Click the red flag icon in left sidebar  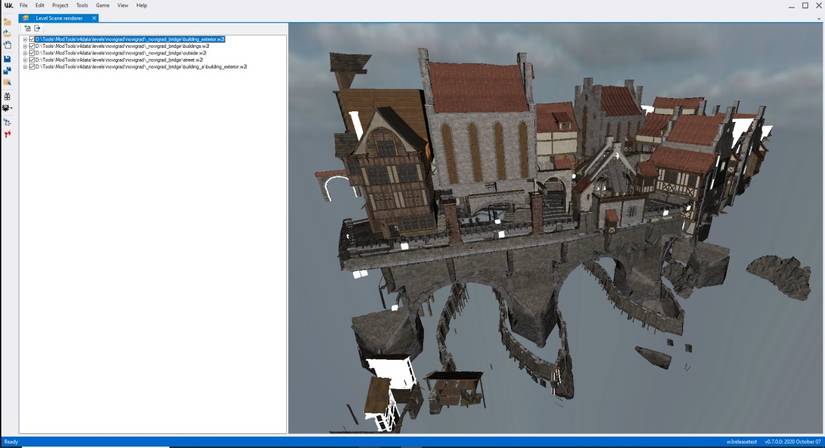pos(7,134)
